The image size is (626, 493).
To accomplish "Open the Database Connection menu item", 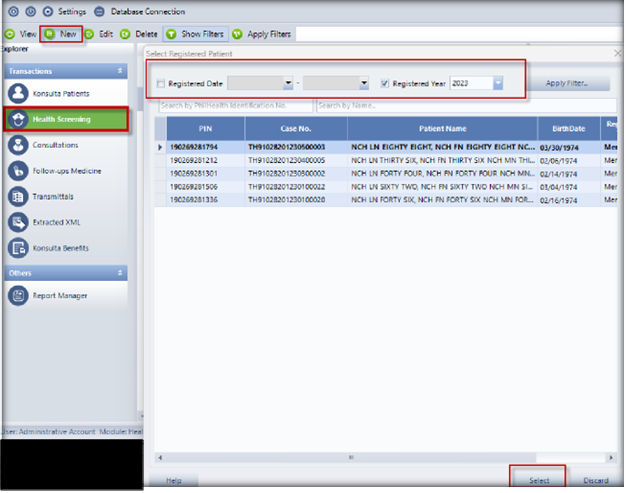I will click(142, 11).
